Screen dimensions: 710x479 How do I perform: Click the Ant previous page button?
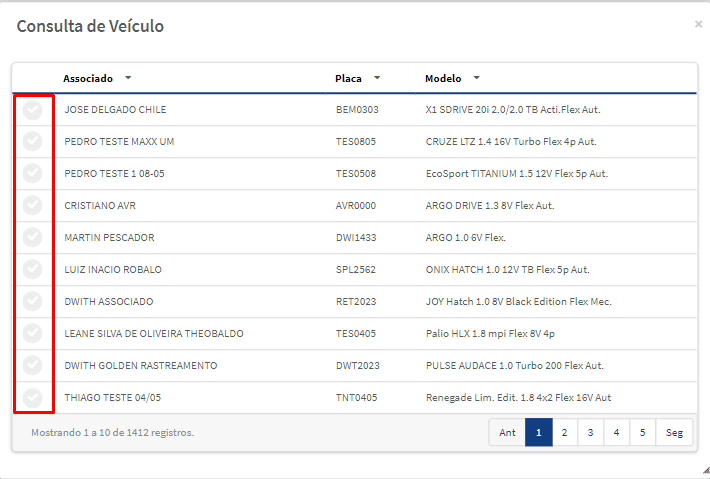point(507,432)
